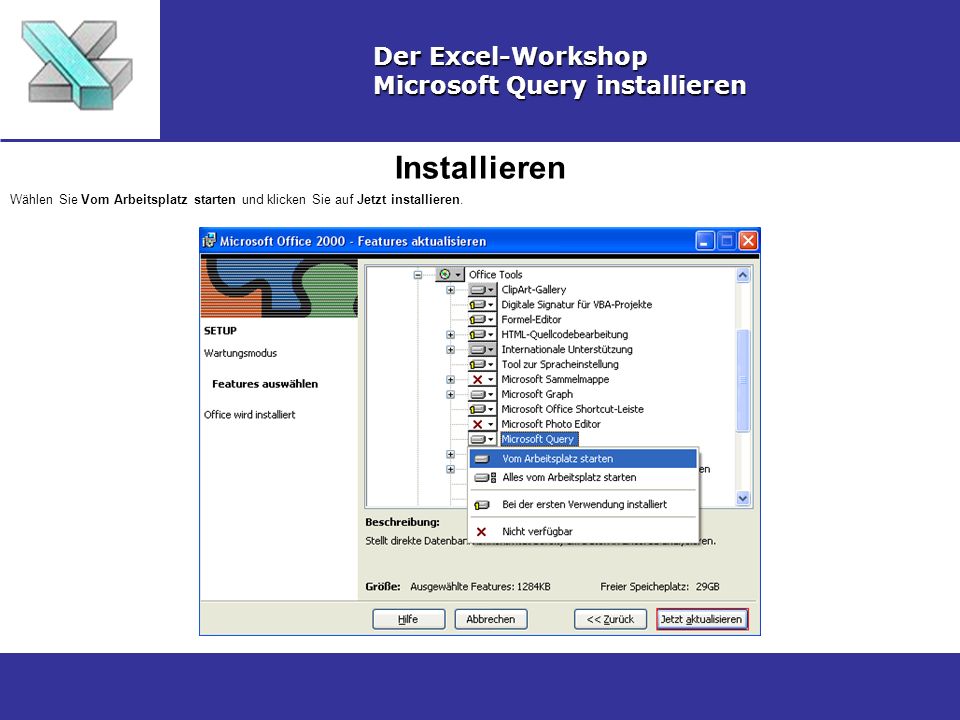The height and width of the screenshot is (720, 960).
Task: Open install-state icon for Office Tools
Action: [449, 274]
